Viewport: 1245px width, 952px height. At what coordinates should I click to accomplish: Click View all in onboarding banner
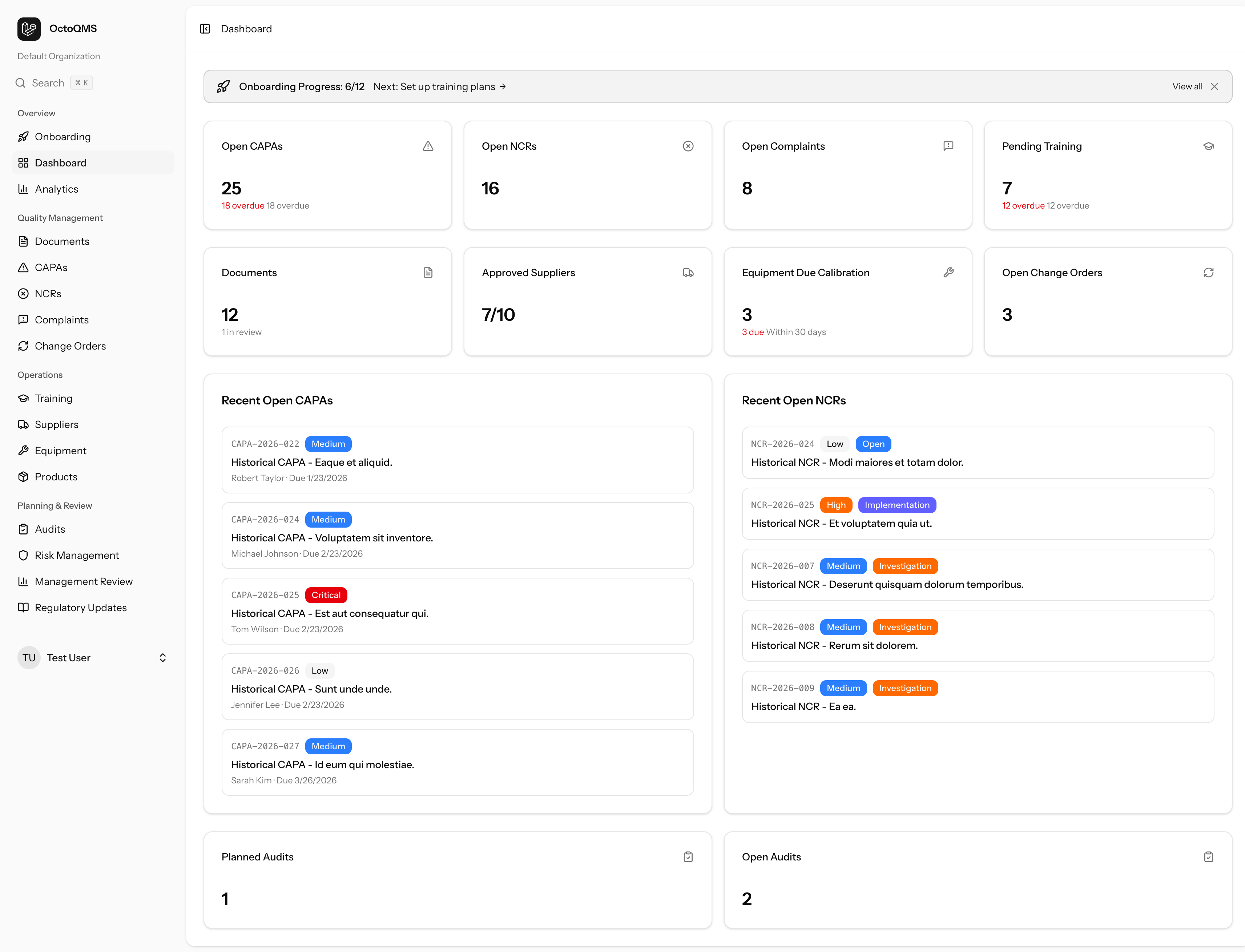pyautogui.click(x=1187, y=87)
